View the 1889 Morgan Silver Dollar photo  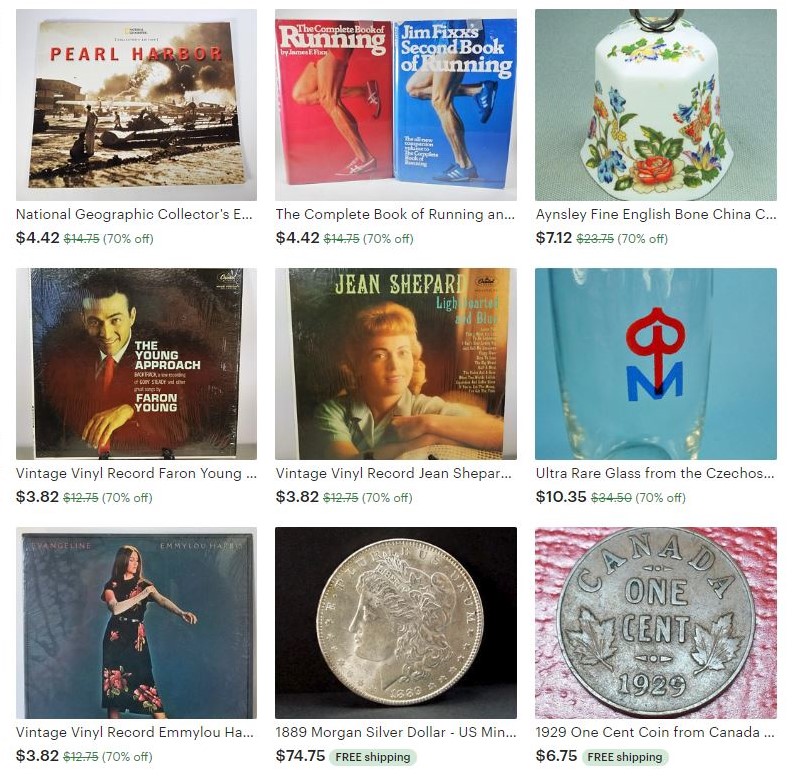pos(395,623)
